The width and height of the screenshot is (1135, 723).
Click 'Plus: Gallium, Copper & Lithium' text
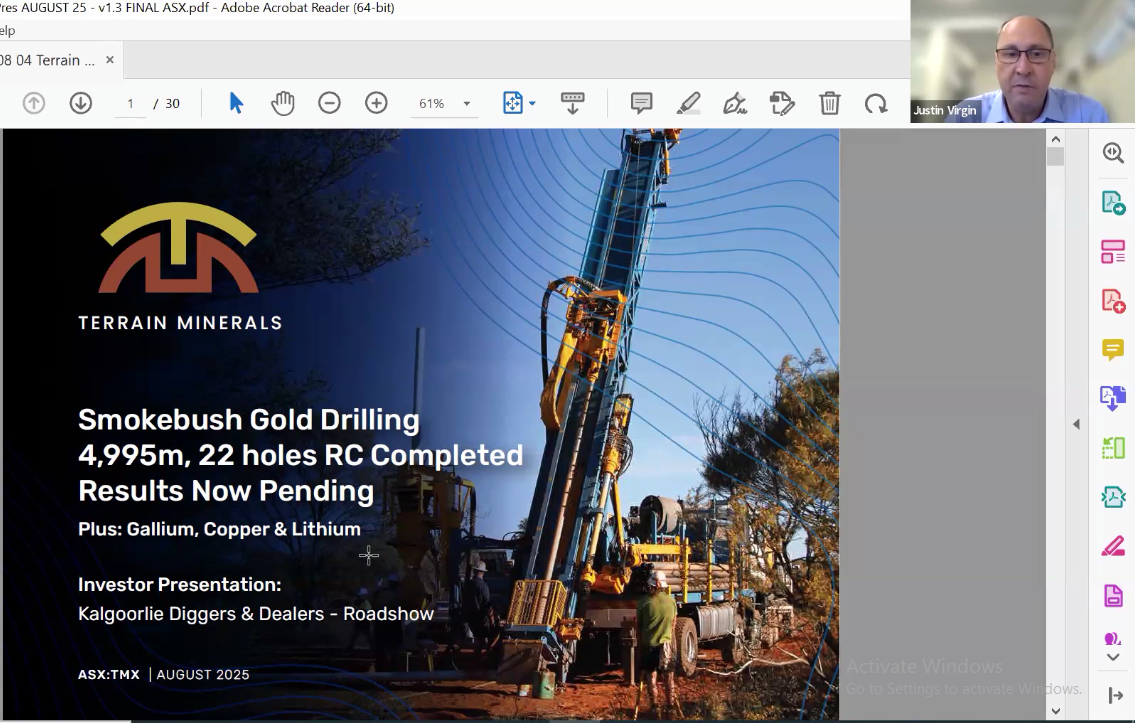coord(219,529)
